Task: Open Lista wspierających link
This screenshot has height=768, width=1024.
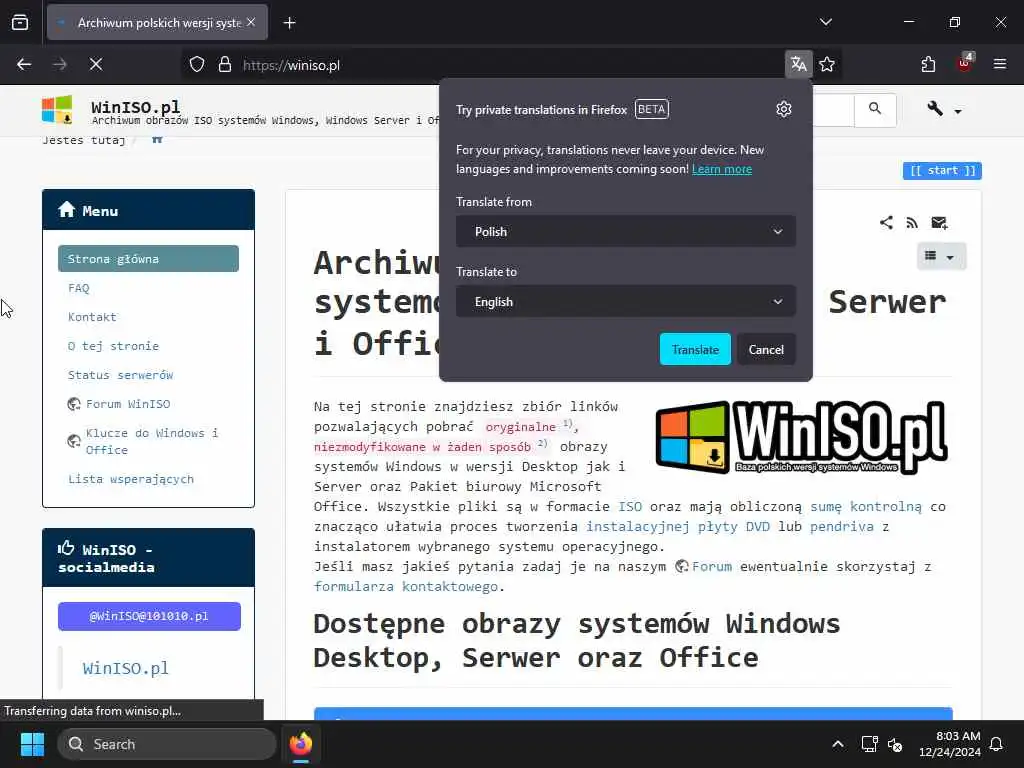Action: pos(131,479)
